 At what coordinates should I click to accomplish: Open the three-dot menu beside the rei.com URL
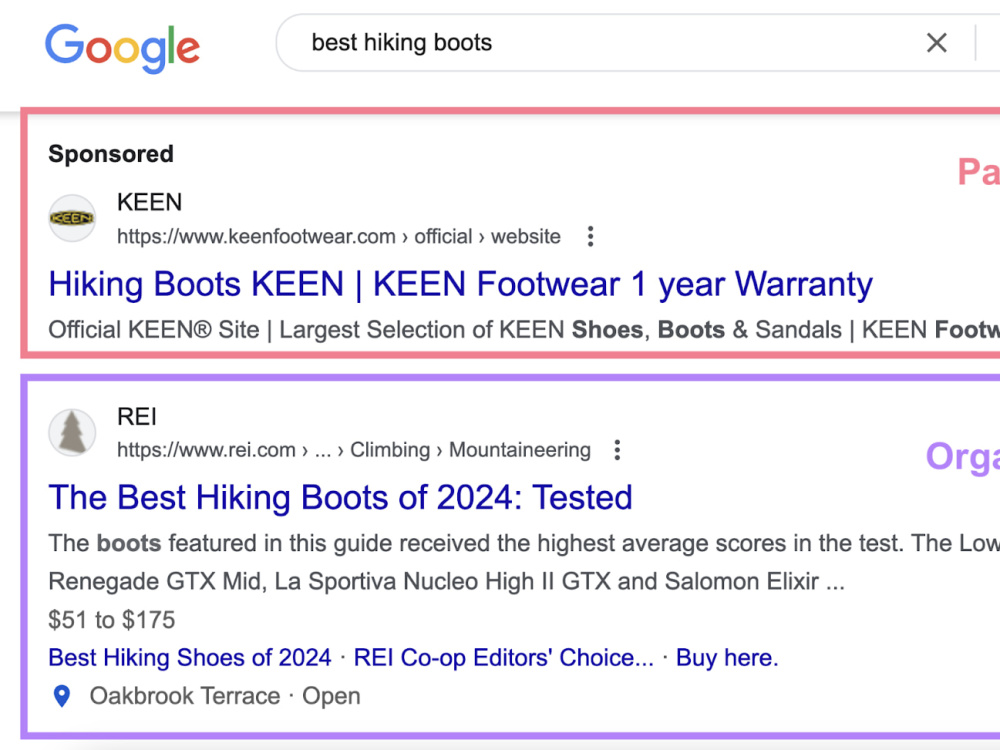(617, 450)
